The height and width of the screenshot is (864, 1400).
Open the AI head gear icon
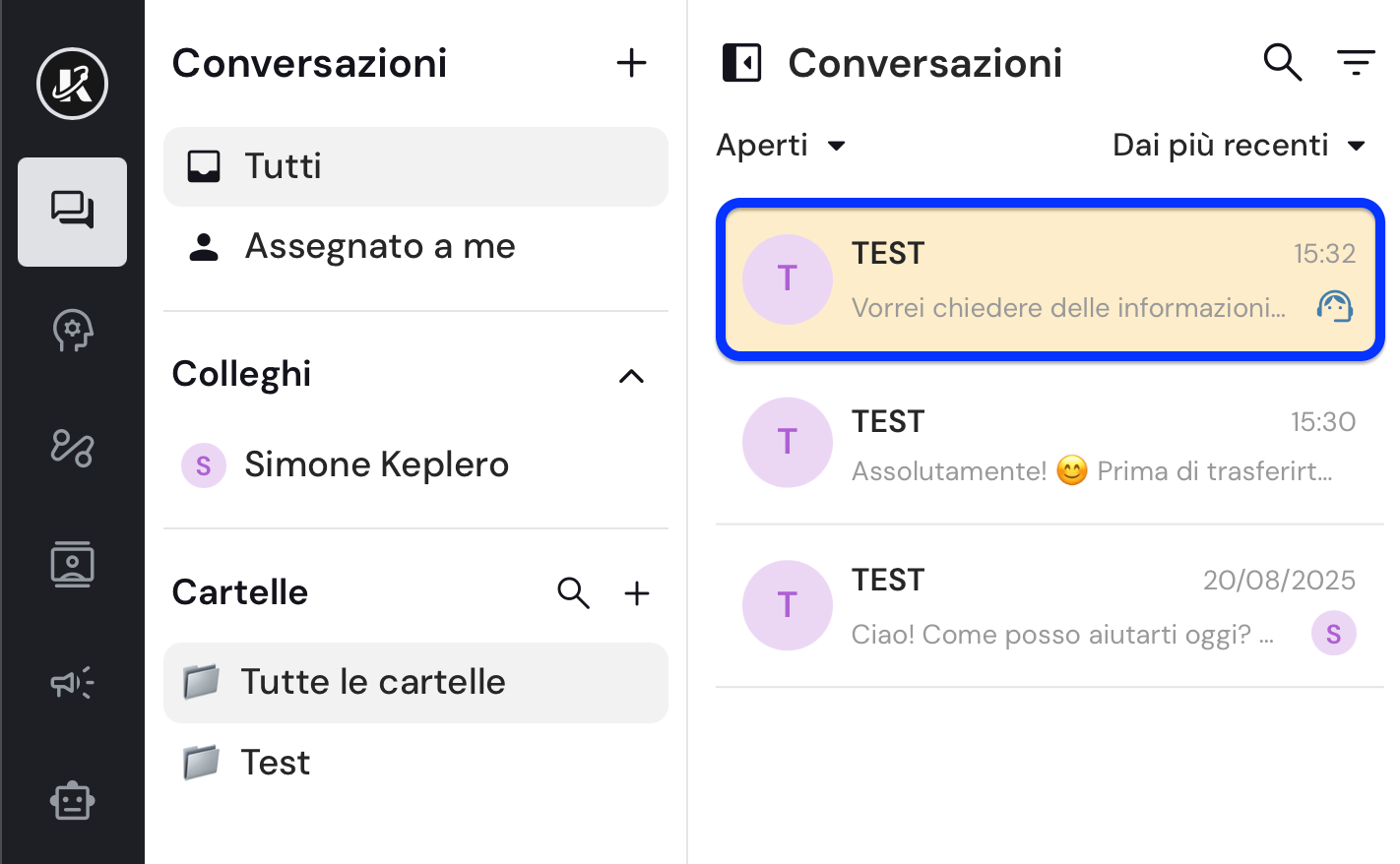[72, 331]
